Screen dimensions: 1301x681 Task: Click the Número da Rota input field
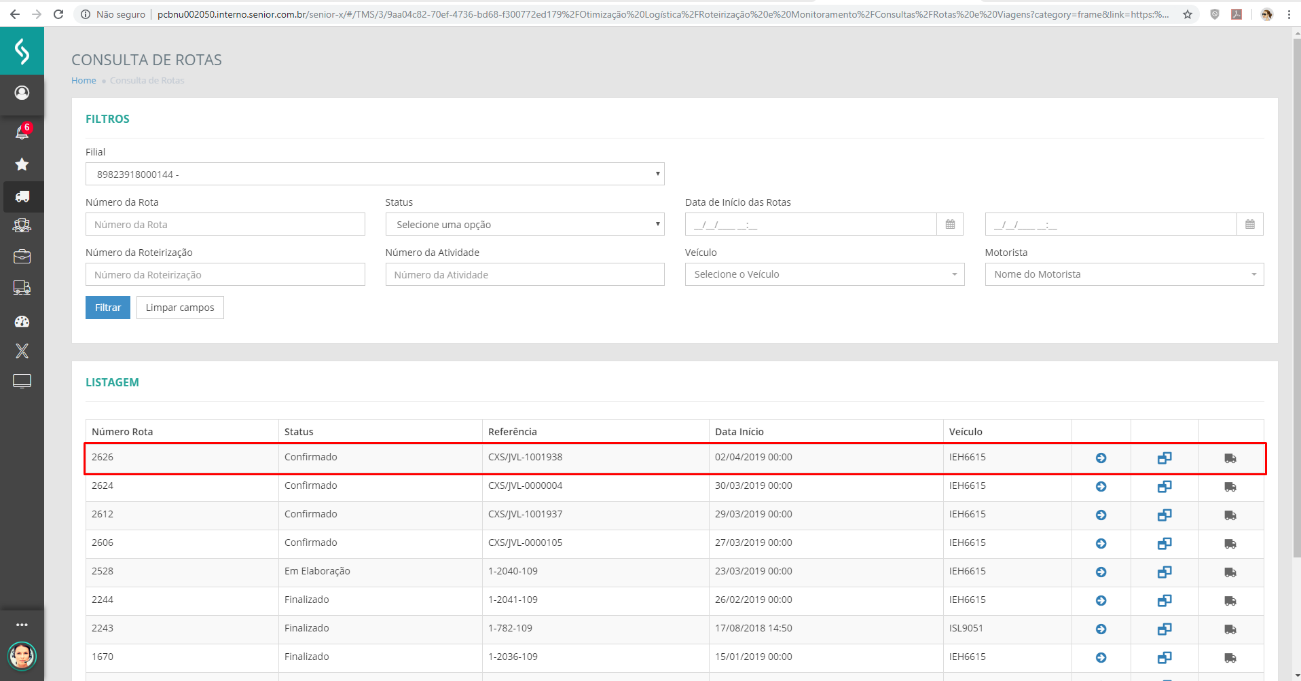225,225
